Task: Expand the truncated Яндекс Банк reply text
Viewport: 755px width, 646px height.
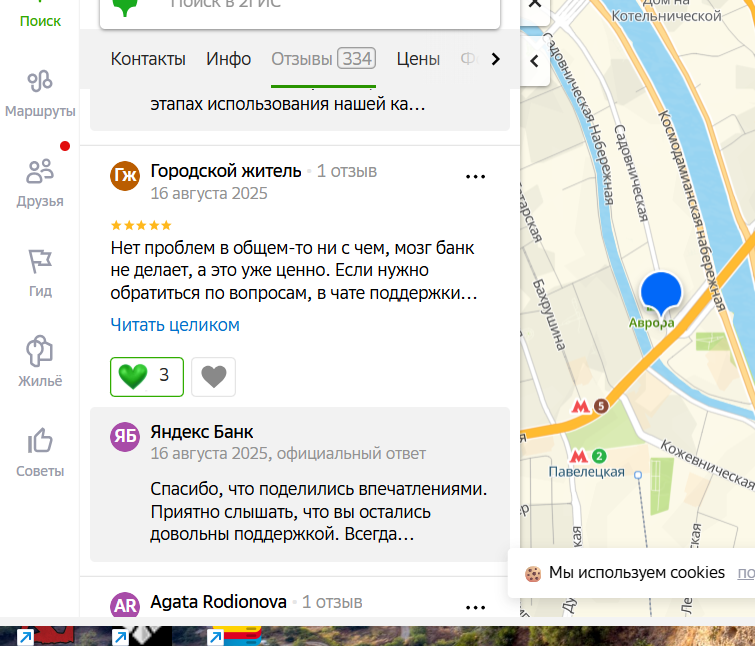Action: (x=319, y=512)
